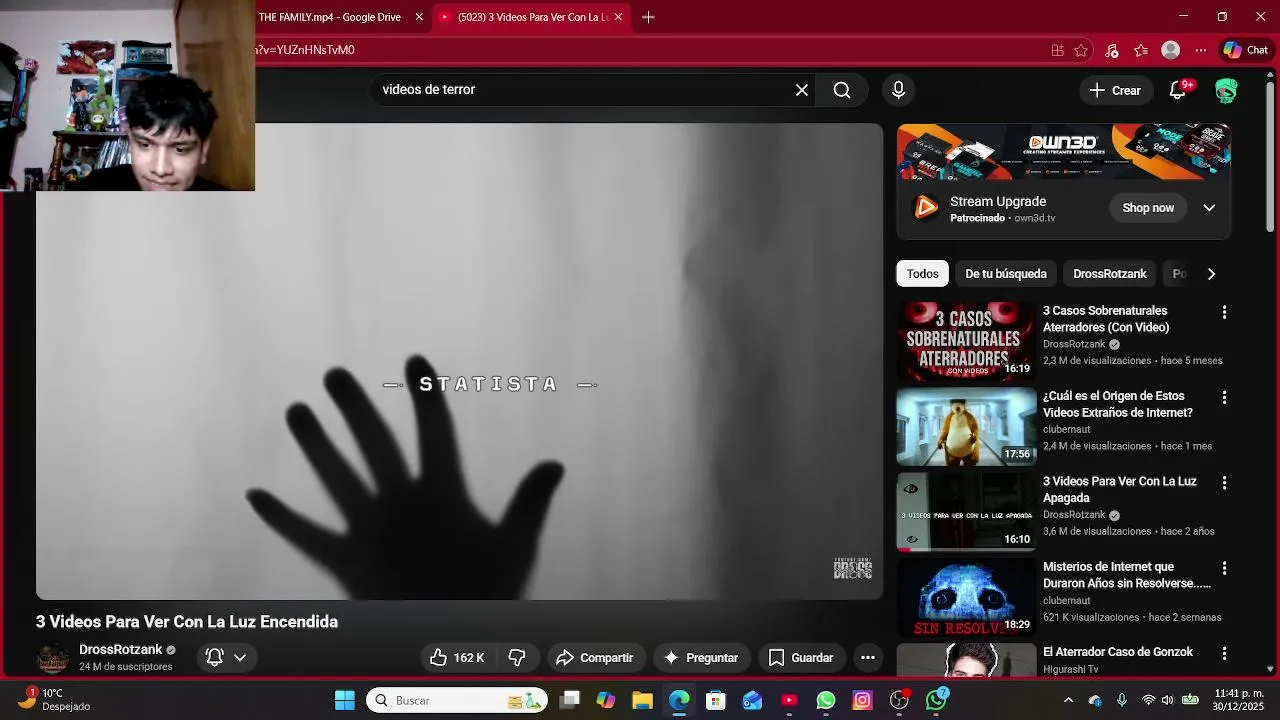Open File Explorer from the taskbar
The image size is (1280, 720).
pyautogui.click(x=642, y=700)
